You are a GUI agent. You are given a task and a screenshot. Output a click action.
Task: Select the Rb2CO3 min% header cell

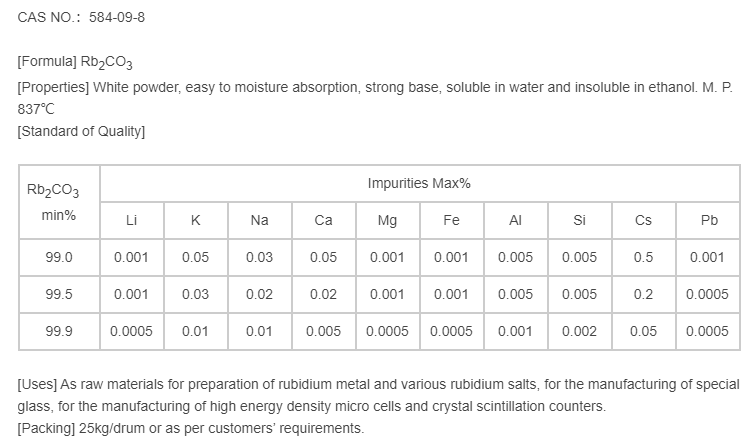[59, 202]
